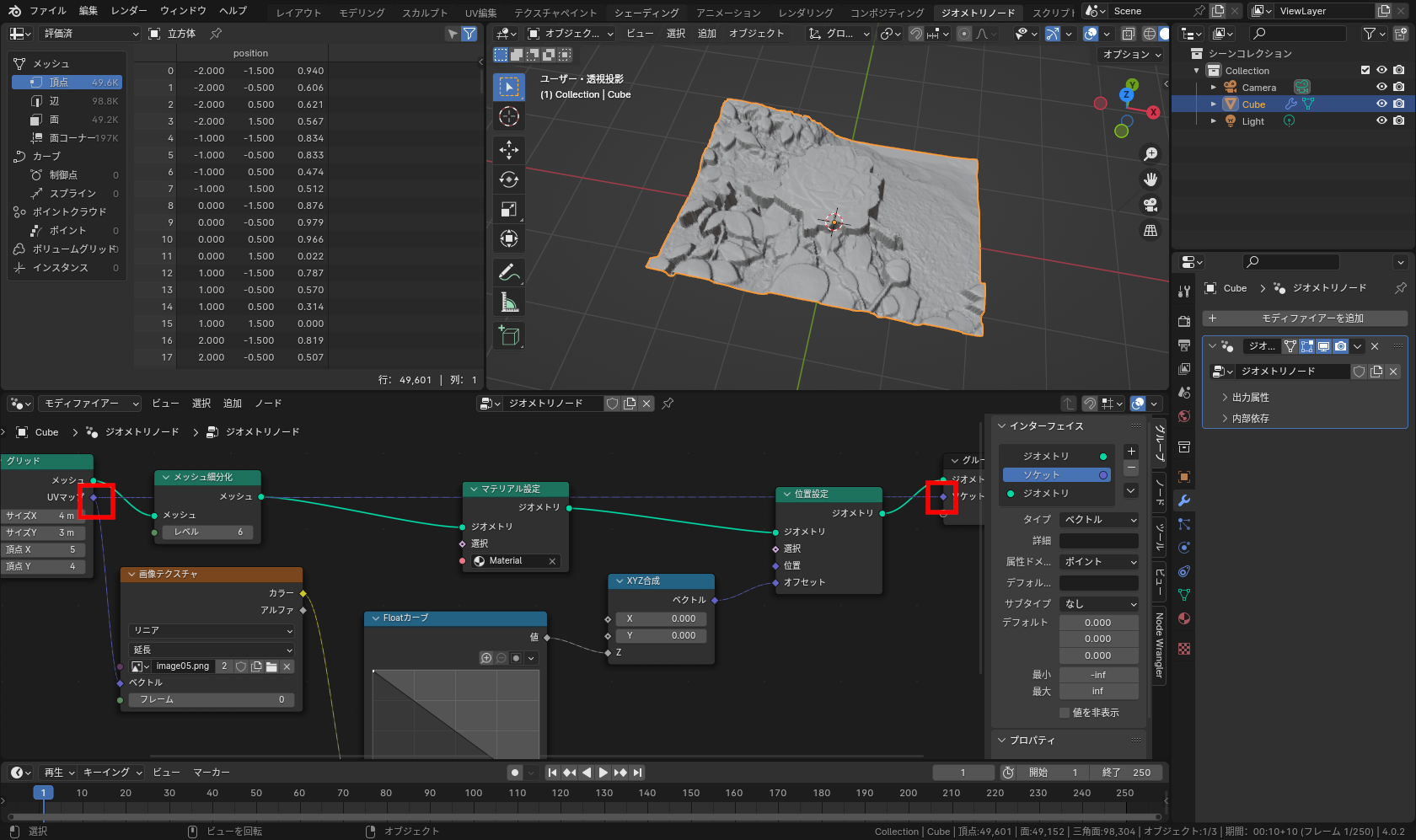1416x840 pixels.
Task: Click the モディファイアーを追加 button
Action: coord(1305,318)
